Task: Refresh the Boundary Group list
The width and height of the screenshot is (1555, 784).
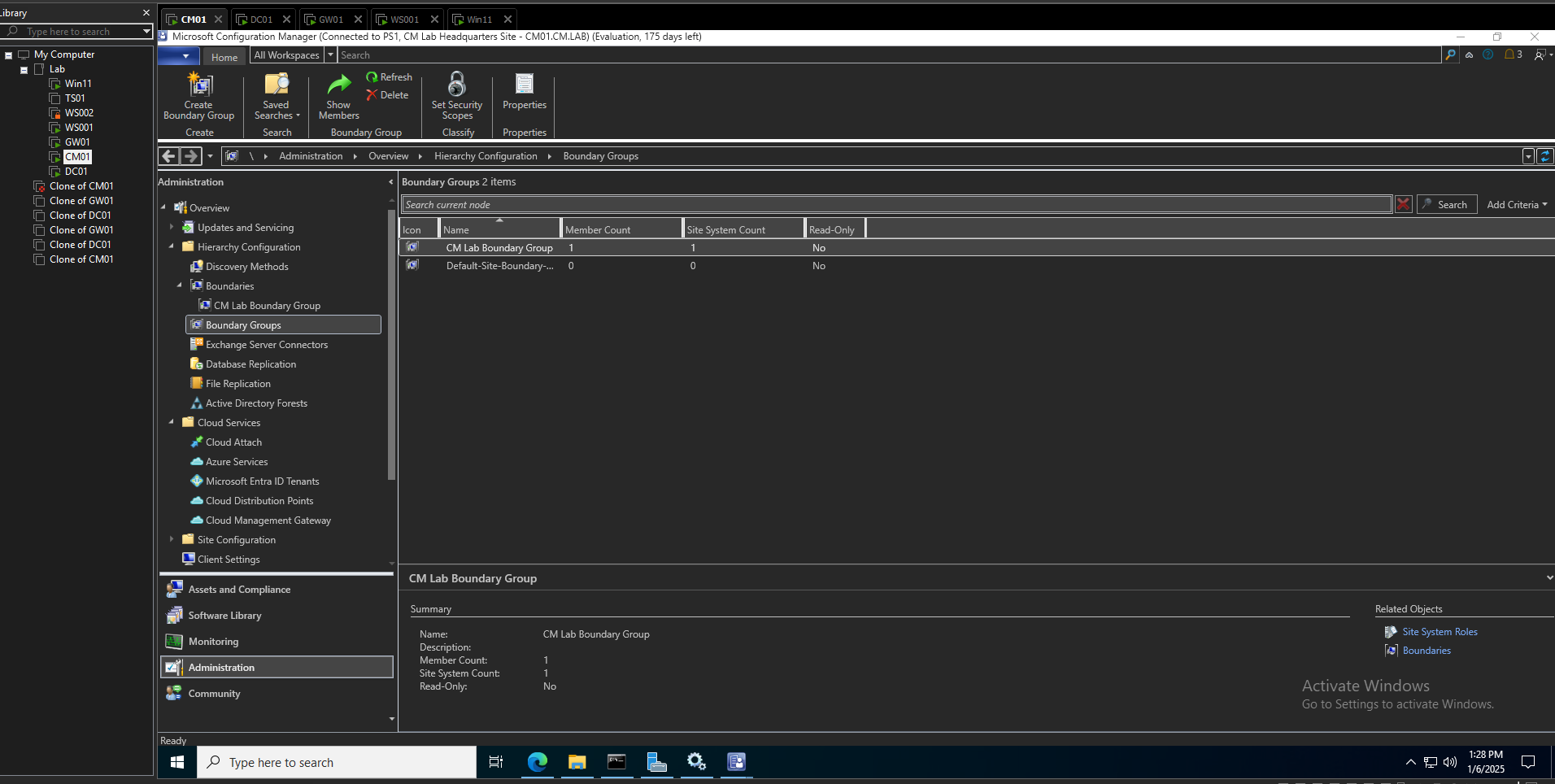Action: pos(389,77)
